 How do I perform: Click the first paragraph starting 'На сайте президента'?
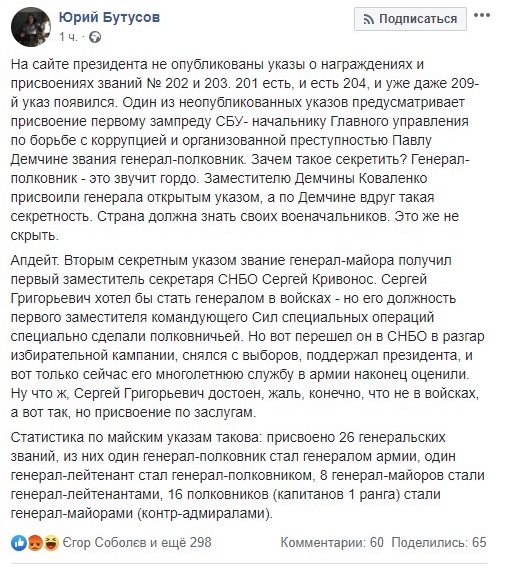[x=245, y=150]
